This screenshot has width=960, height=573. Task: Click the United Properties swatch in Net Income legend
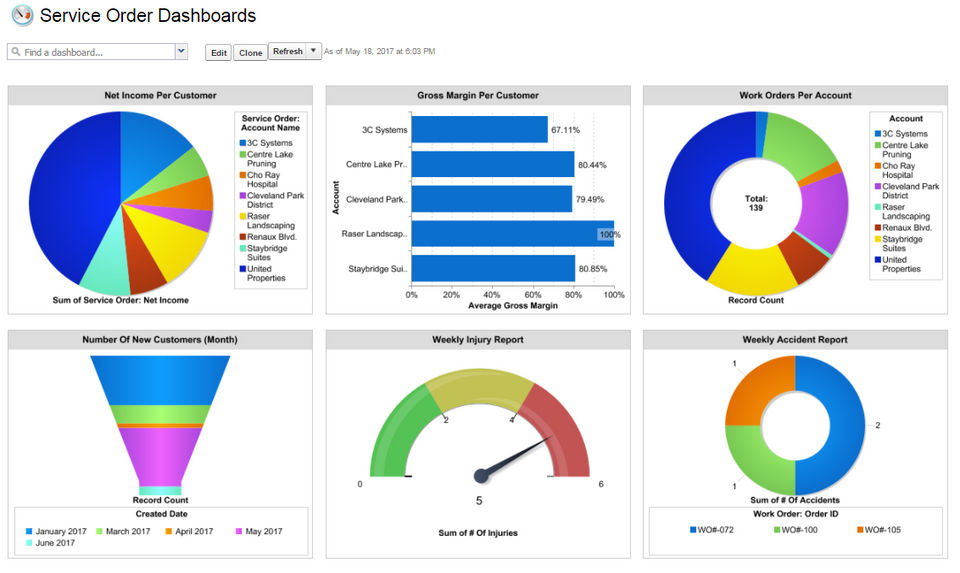242,269
